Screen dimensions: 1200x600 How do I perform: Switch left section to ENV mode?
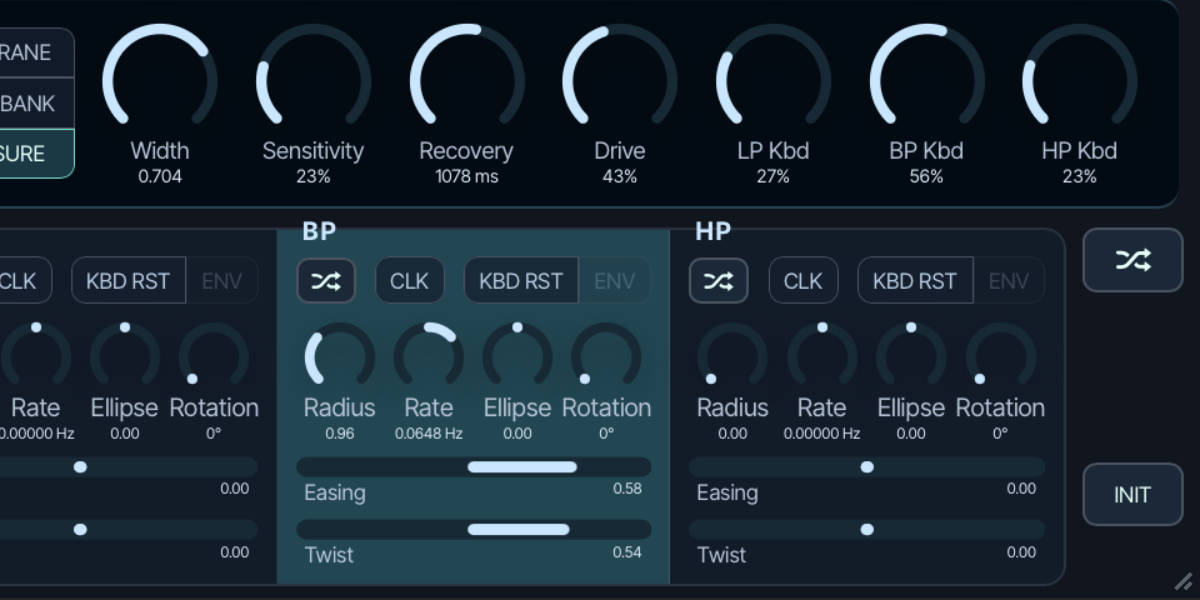tap(222, 281)
